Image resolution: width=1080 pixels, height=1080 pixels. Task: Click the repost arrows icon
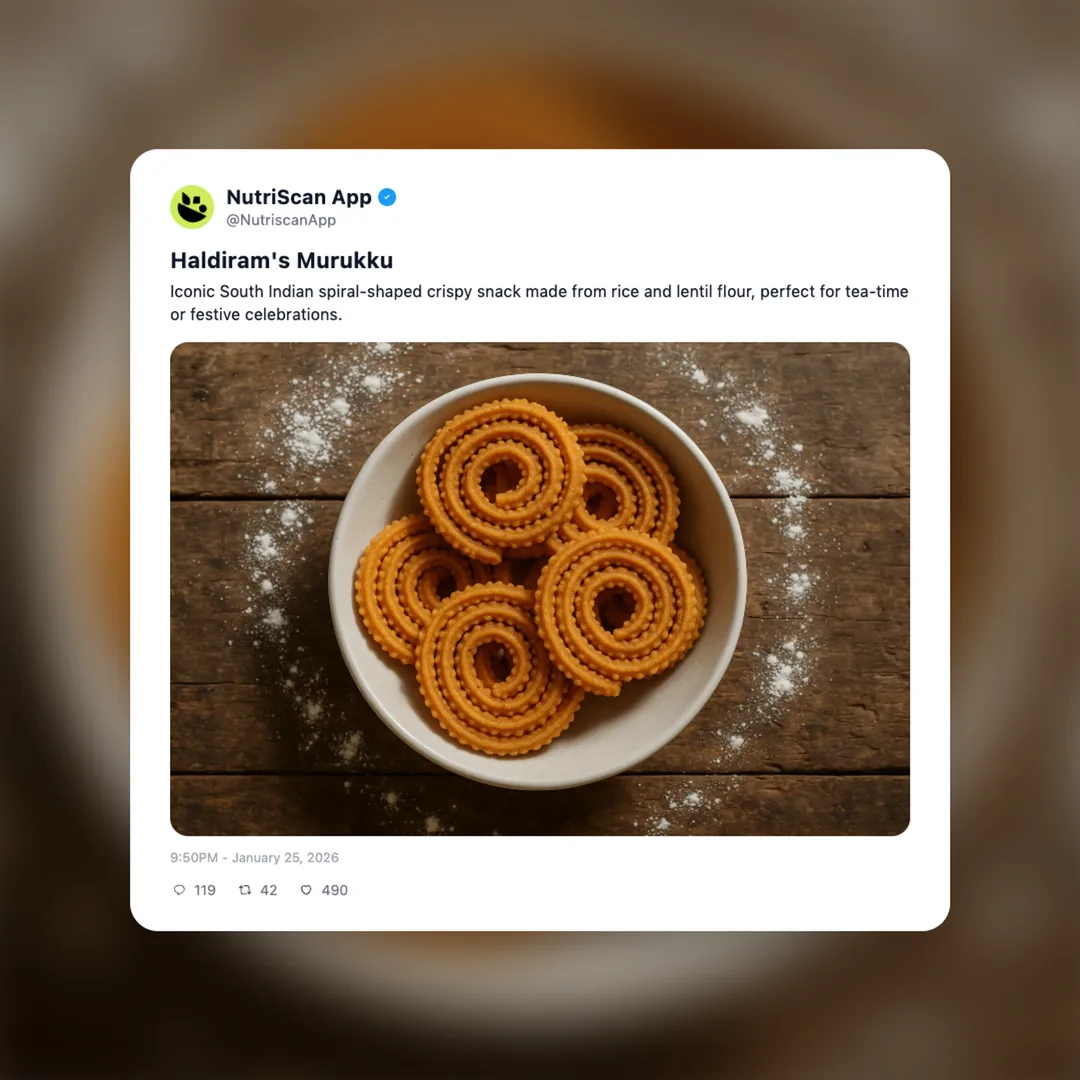click(245, 890)
